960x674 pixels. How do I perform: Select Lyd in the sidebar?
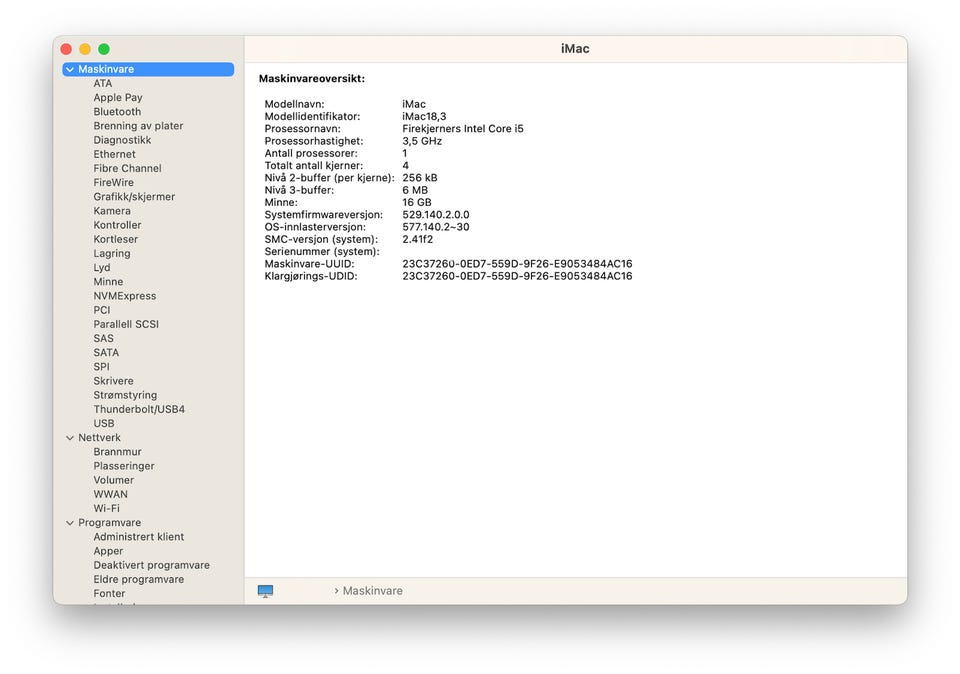(102, 268)
